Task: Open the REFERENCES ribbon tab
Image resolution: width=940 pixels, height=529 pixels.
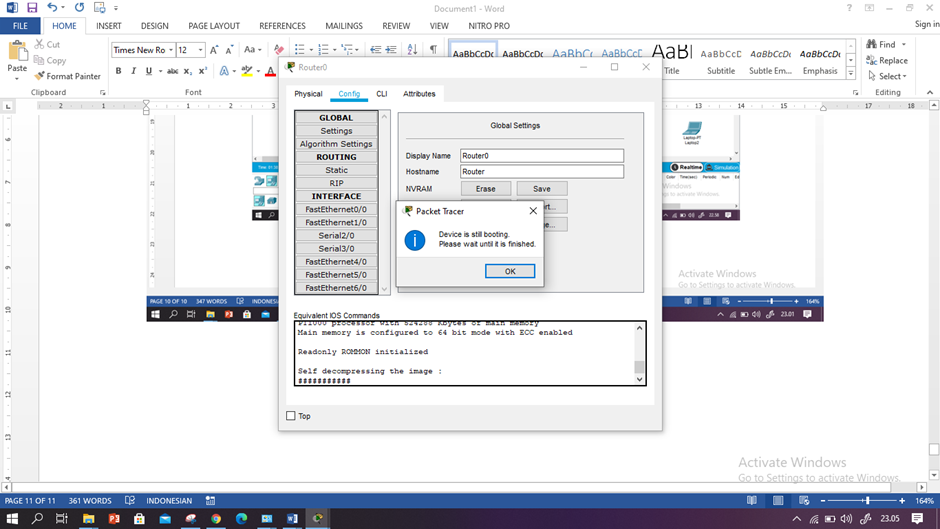Action: (x=282, y=26)
